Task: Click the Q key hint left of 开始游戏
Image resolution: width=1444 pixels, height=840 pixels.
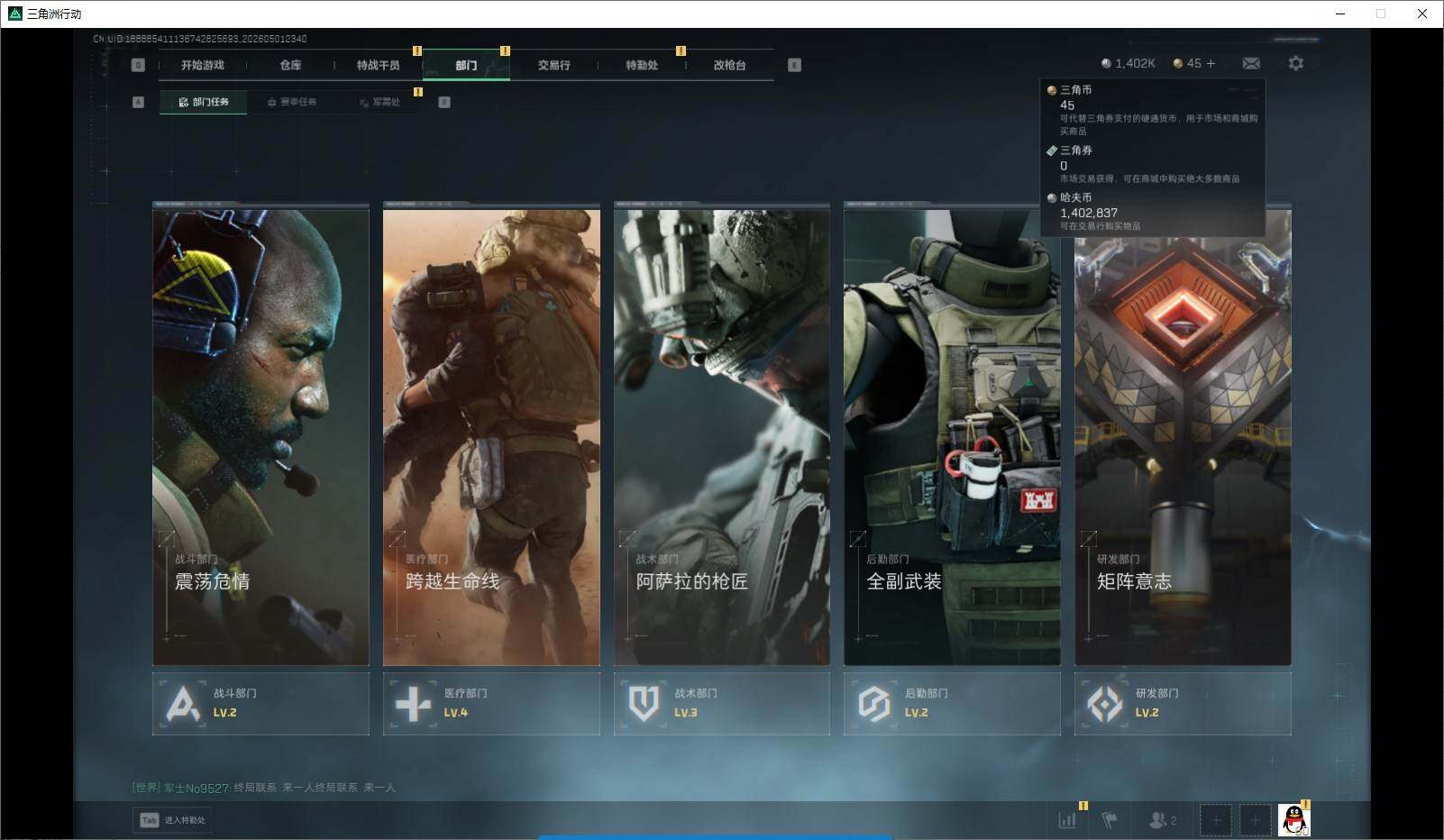Action: 138,65
